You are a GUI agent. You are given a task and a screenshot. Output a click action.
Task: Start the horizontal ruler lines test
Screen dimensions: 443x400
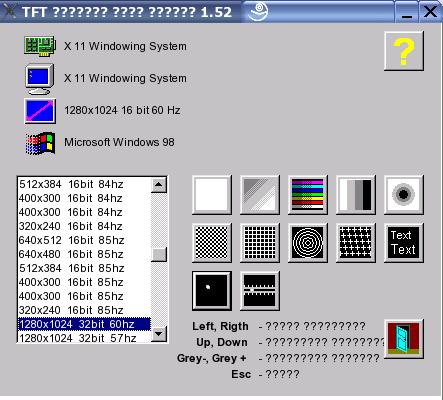(260, 291)
